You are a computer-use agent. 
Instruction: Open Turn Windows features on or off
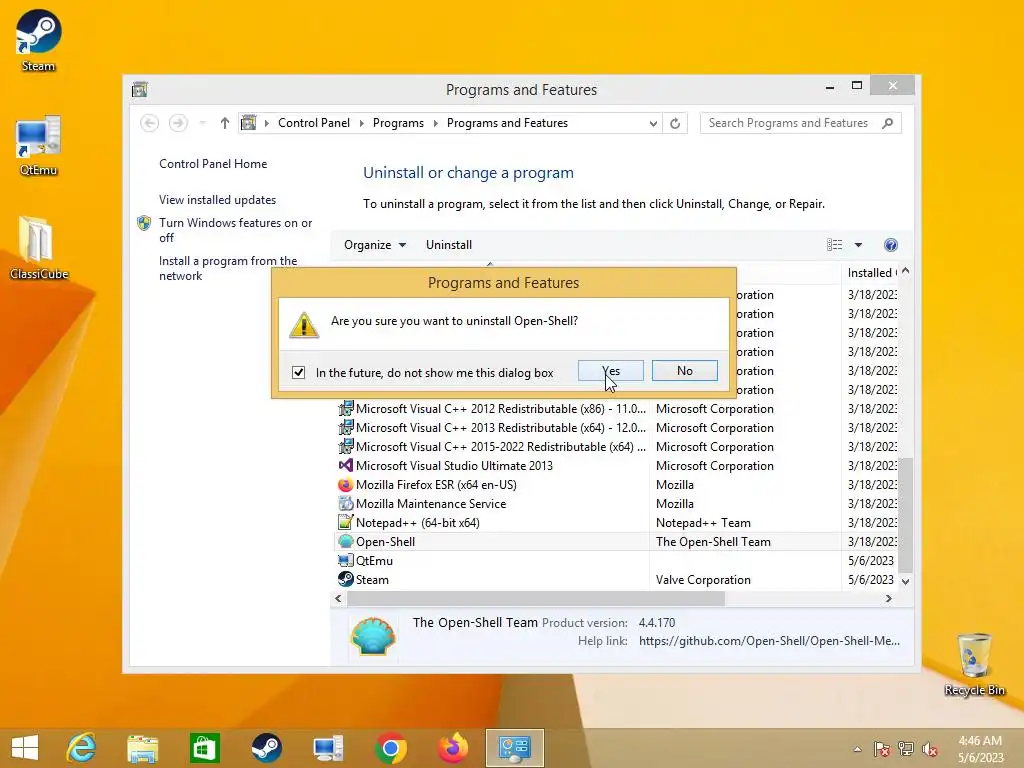[236, 230]
